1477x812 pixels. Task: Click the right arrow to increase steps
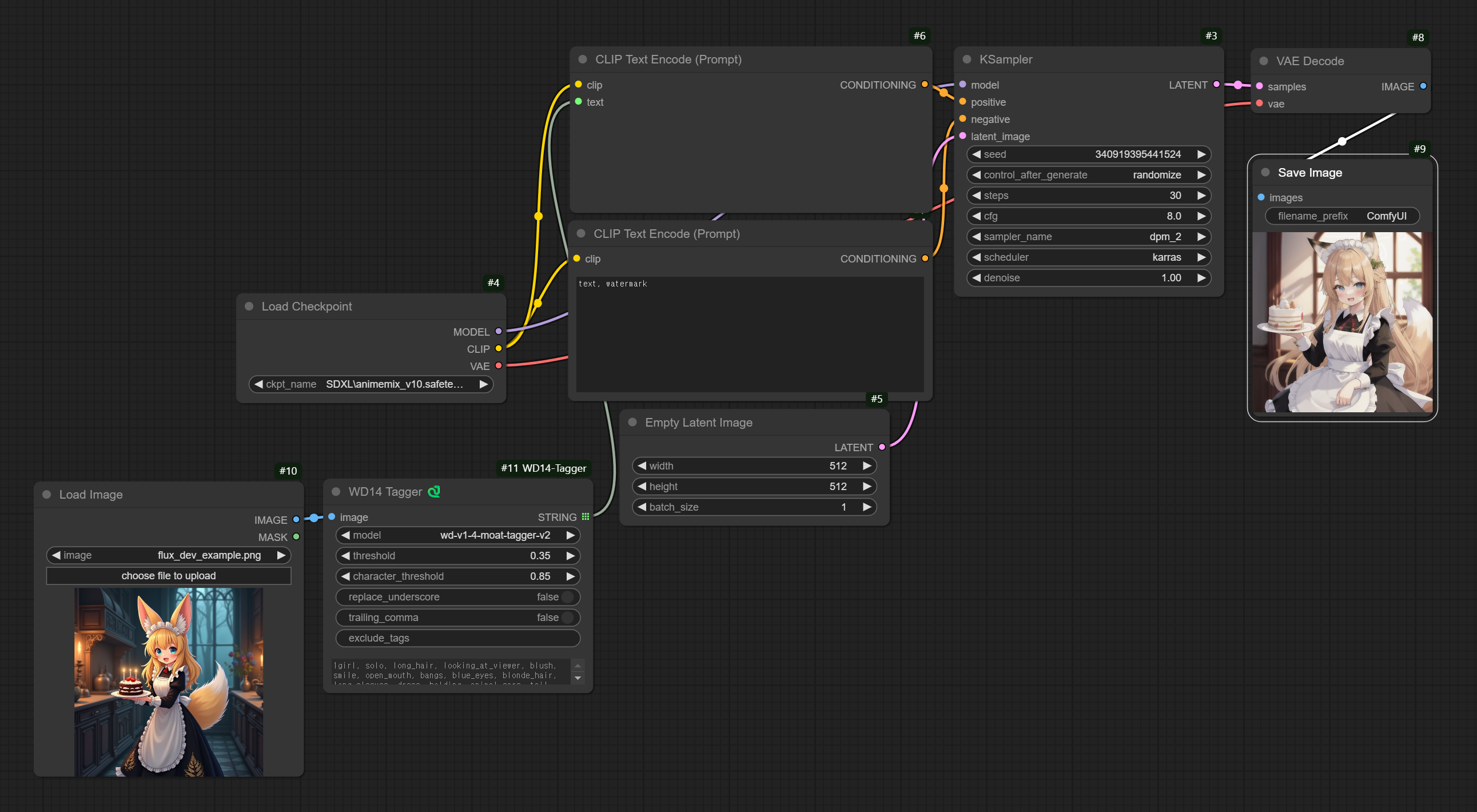pos(1201,196)
